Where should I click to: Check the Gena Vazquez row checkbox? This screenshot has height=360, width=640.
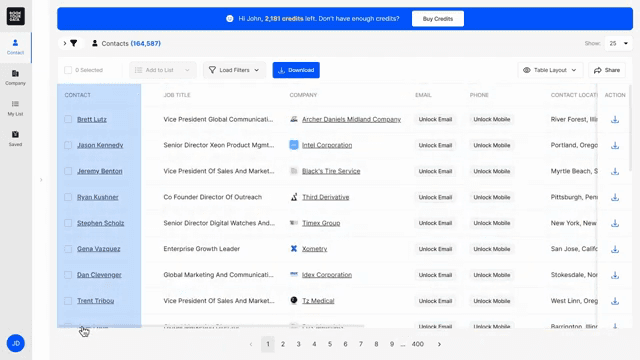[x=68, y=249]
